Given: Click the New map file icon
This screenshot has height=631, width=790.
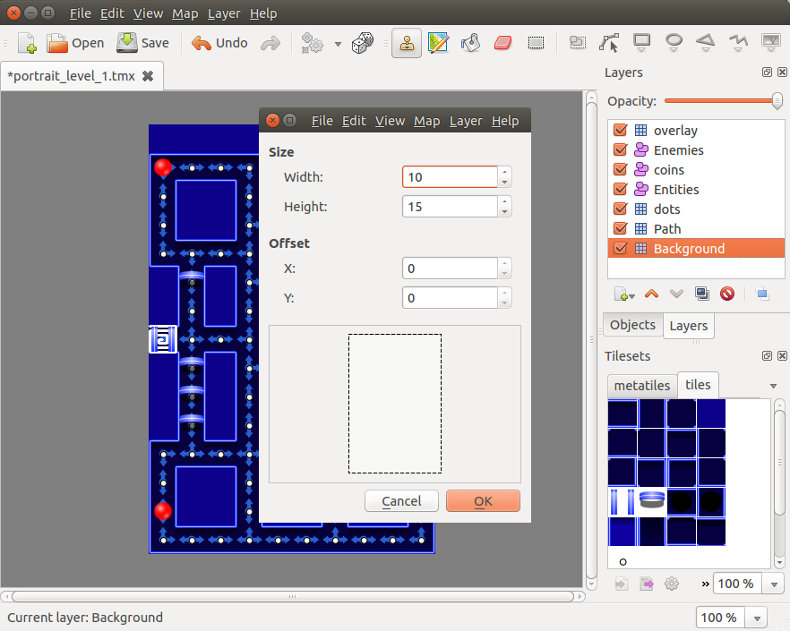Looking at the screenshot, I should click(x=27, y=43).
